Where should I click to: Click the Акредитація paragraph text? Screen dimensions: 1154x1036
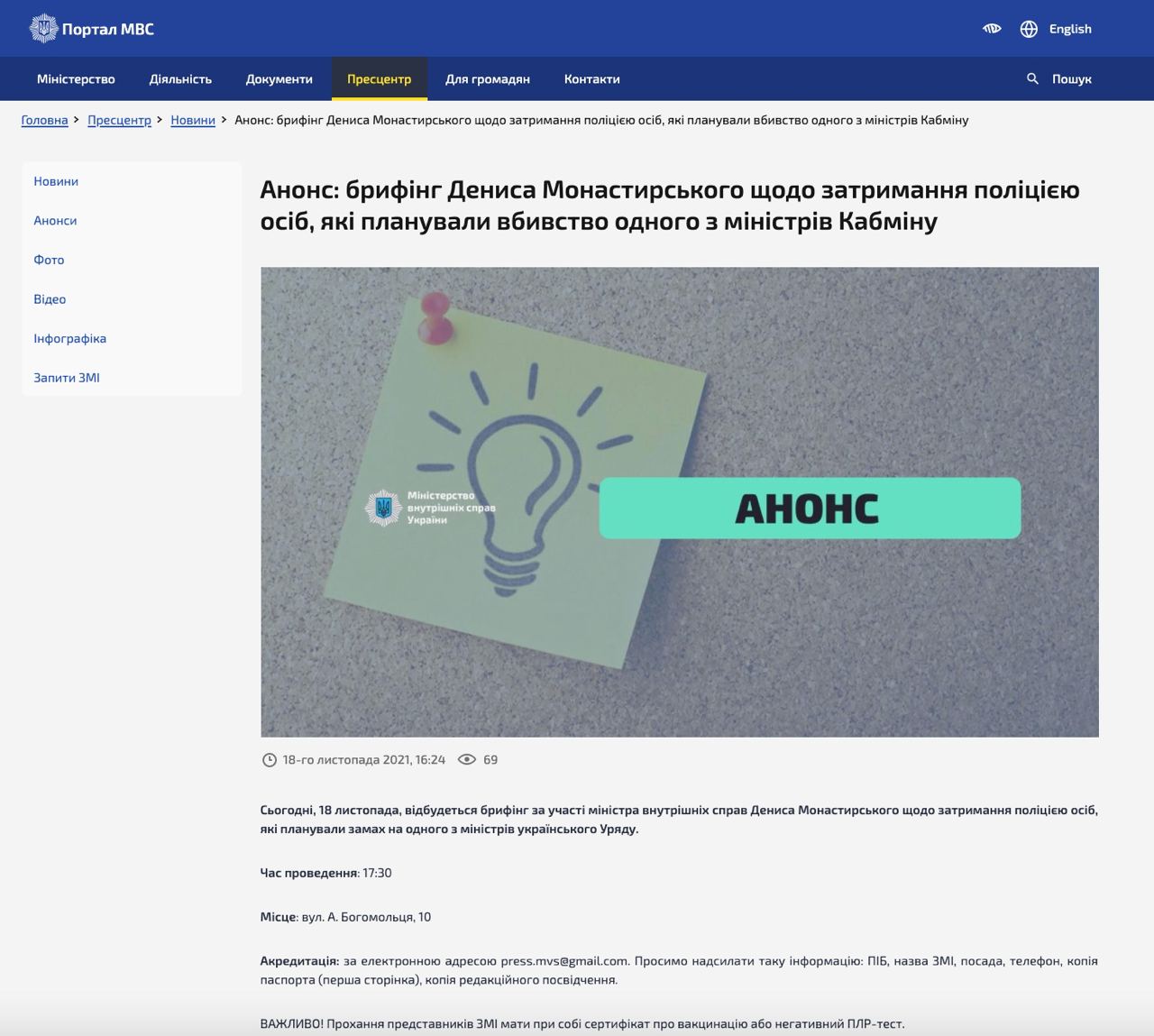click(679, 970)
